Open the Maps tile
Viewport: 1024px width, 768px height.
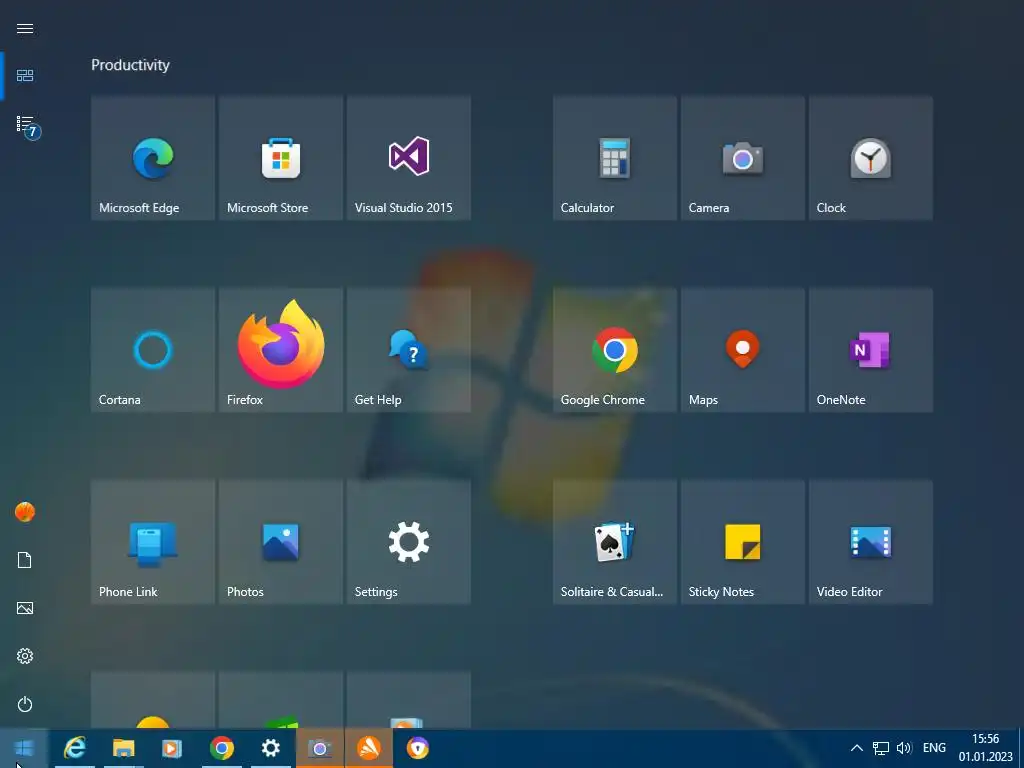743,350
